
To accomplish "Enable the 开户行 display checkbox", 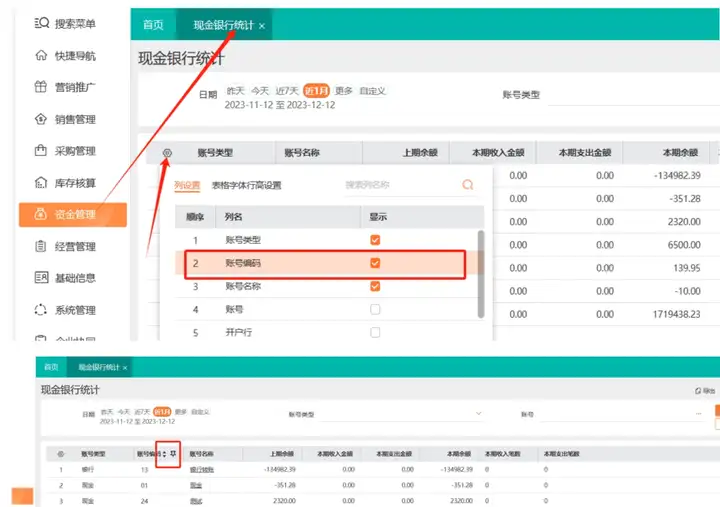I will tap(375, 332).
